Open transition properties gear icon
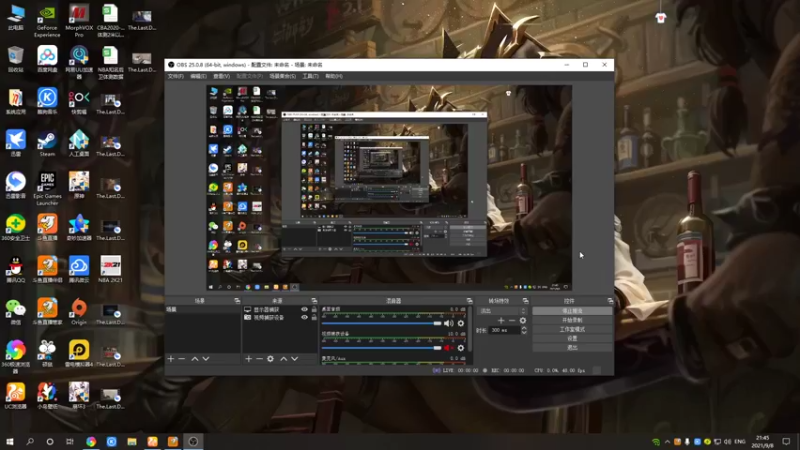The image size is (800, 450). [x=522, y=320]
